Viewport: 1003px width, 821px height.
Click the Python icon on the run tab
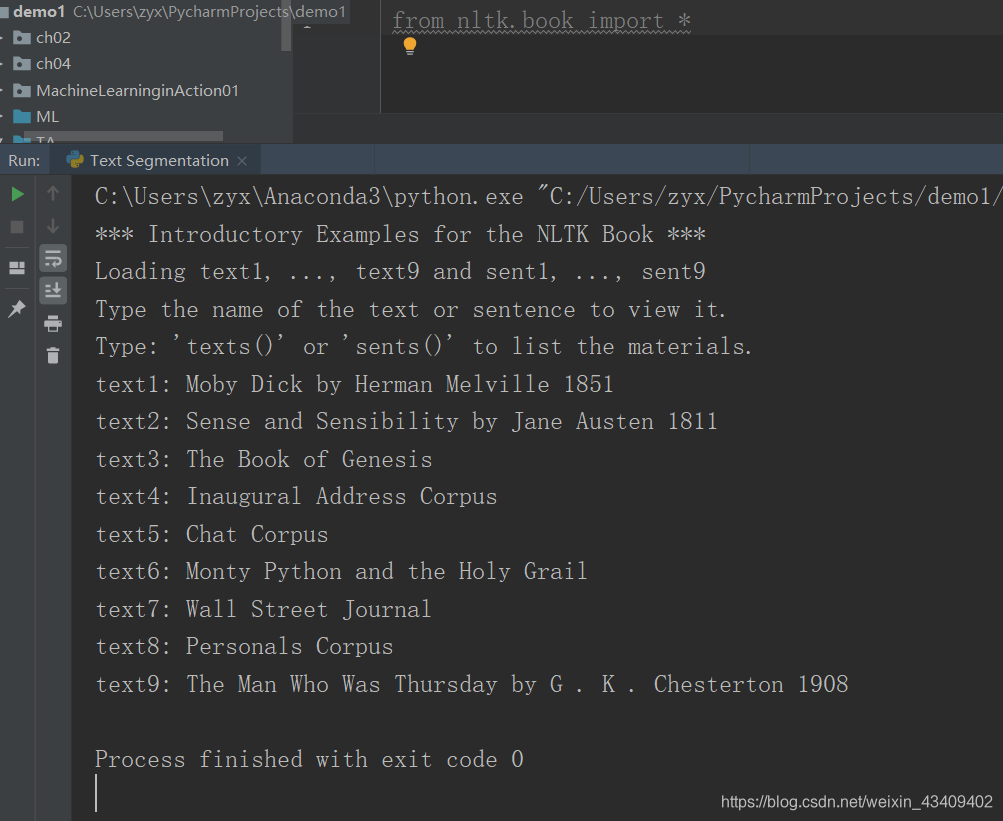click(x=75, y=160)
